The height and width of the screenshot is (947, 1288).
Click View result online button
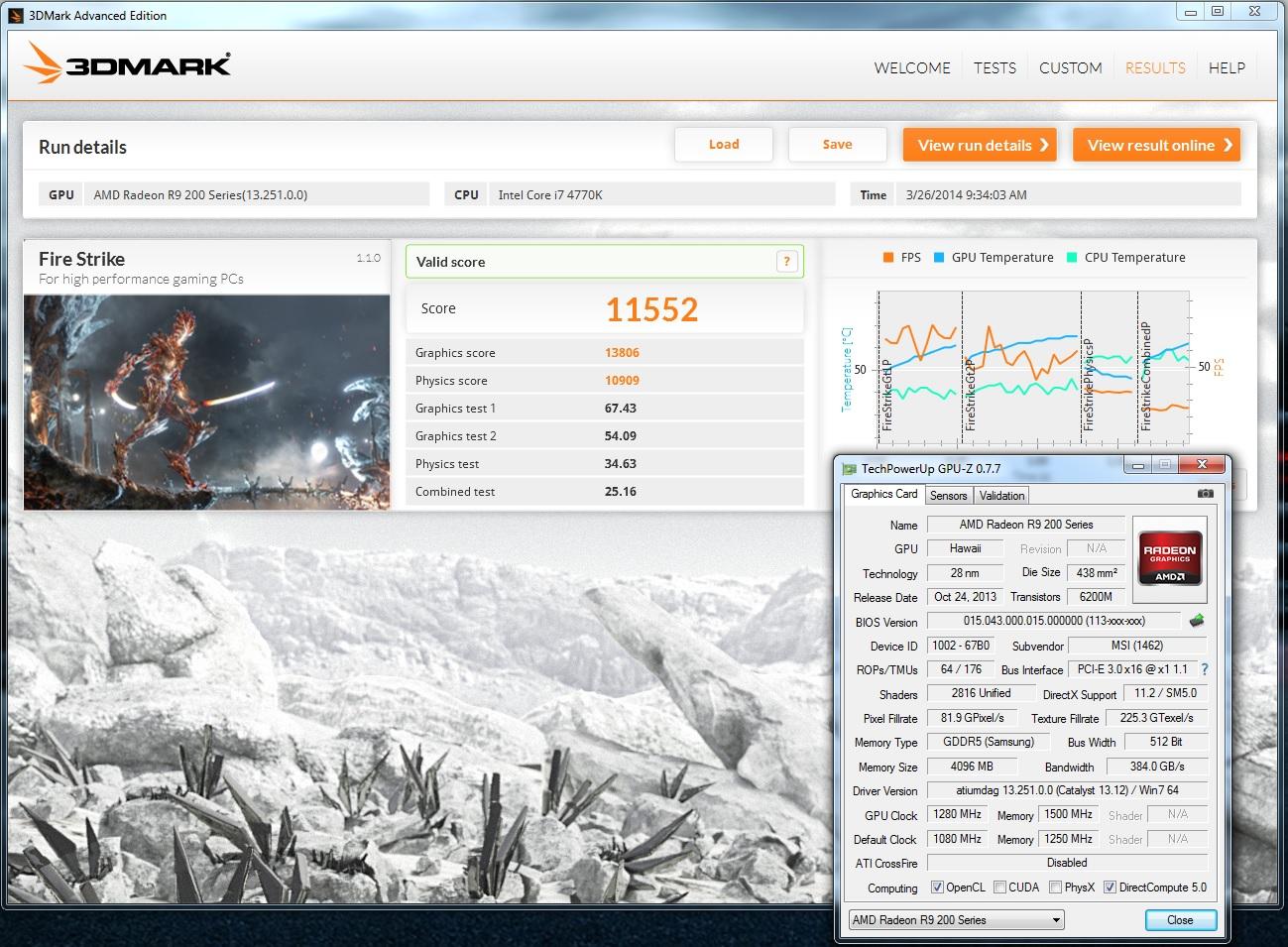(1157, 145)
